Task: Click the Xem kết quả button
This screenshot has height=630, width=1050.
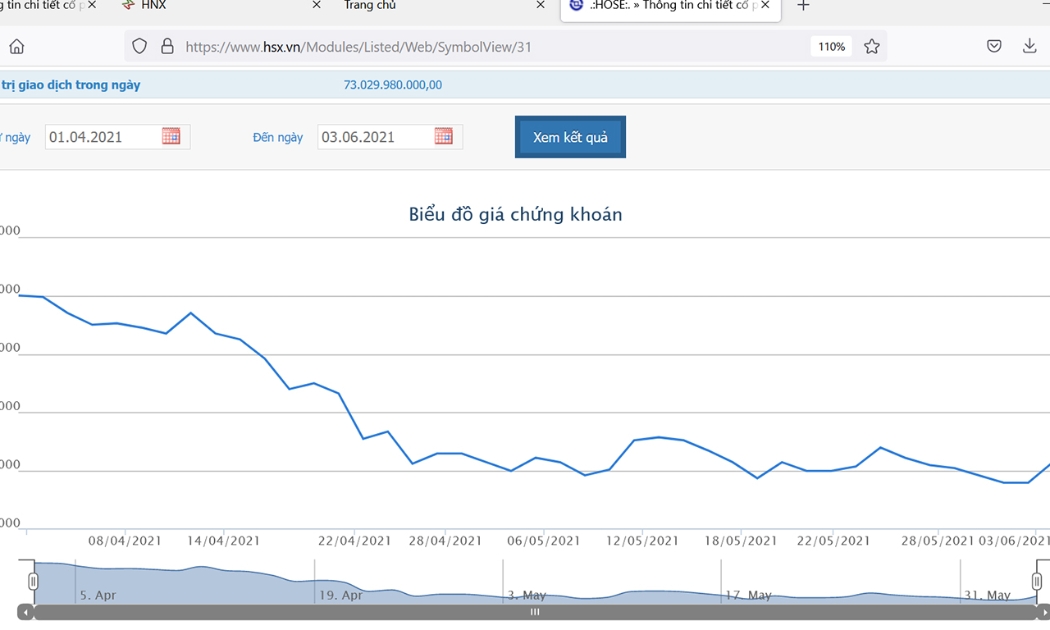Action: (x=570, y=137)
